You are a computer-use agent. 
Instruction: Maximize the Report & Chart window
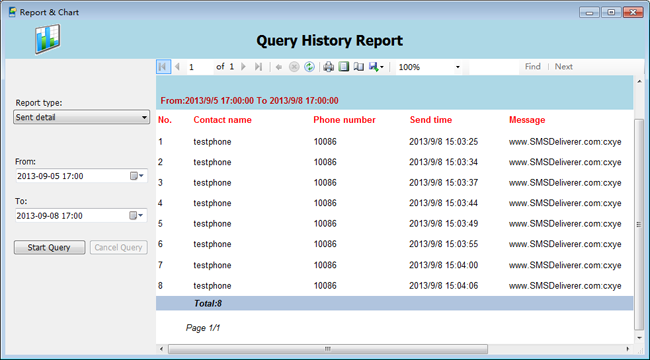point(611,12)
